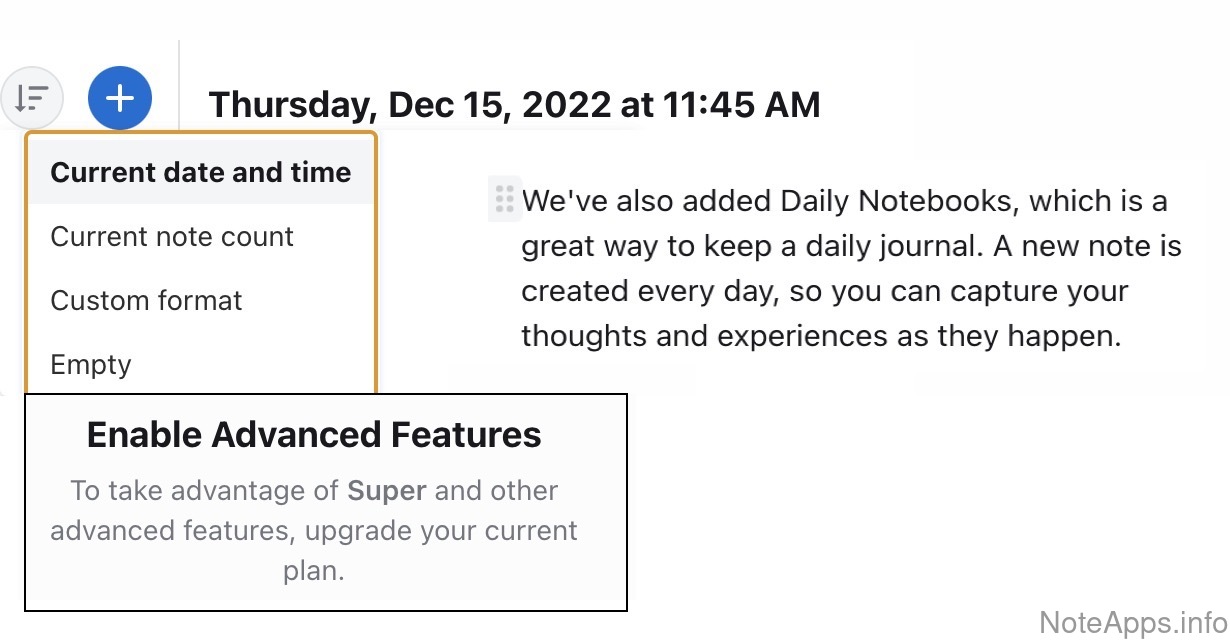This screenshot has width=1230, height=642.
Task: Select "Current date and time" title option
Action: [200, 173]
